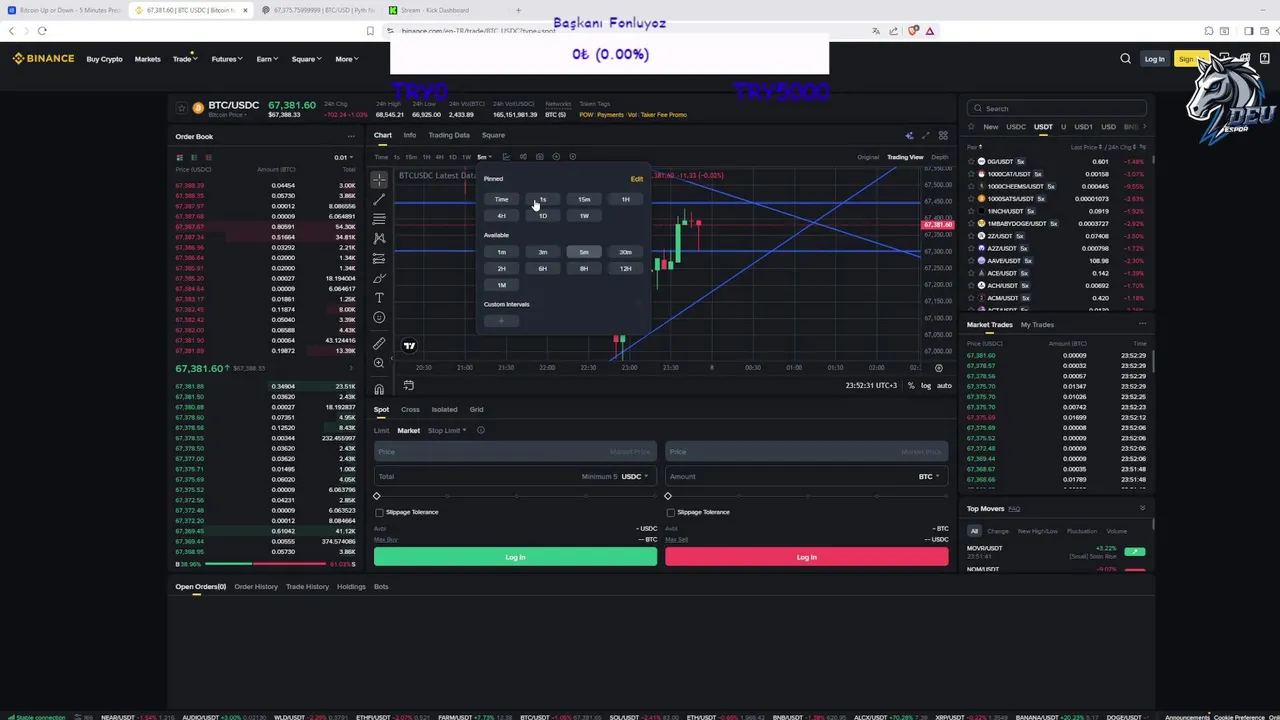1280x720 pixels.
Task: Select the pattern drawing tool
Action: click(379, 239)
